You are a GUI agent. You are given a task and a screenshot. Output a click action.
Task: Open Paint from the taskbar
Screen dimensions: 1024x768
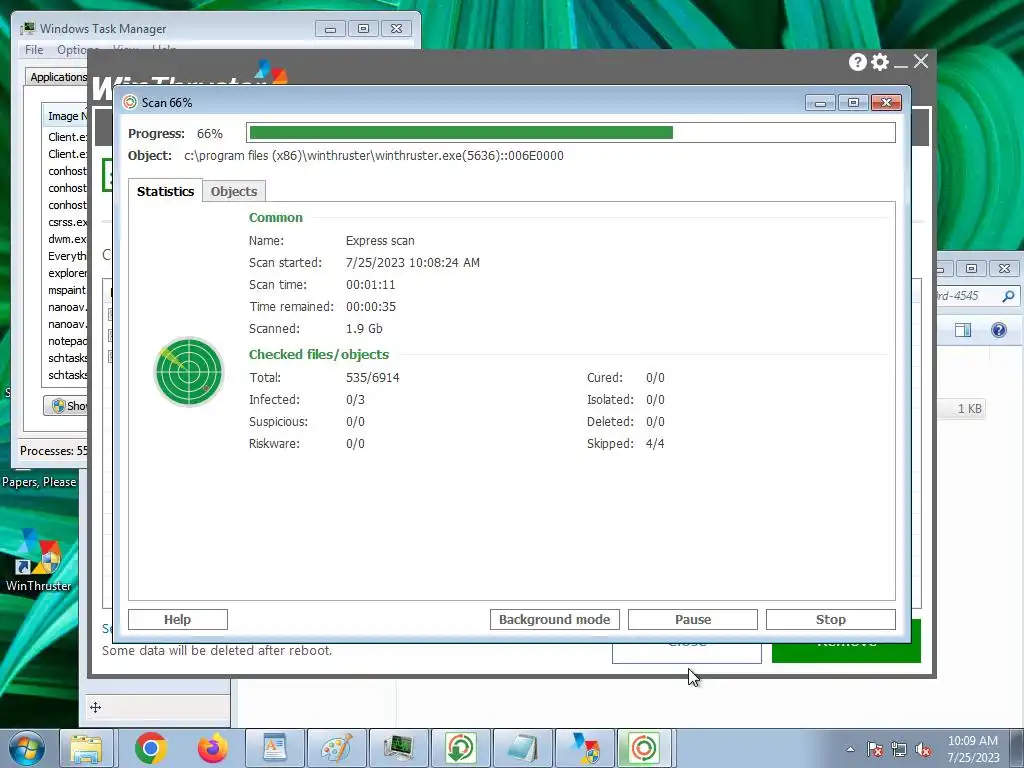tap(337, 748)
